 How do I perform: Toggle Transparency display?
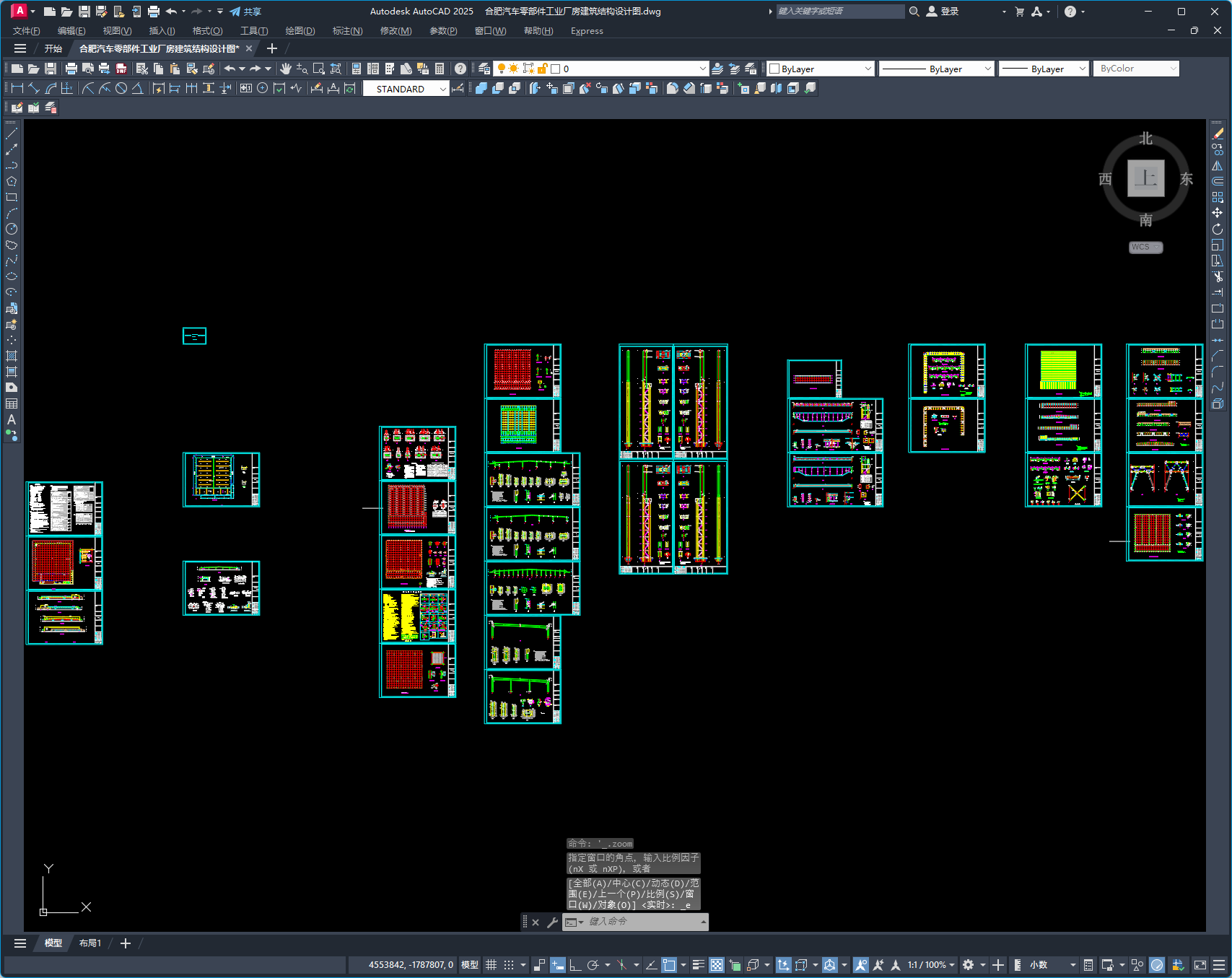tap(717, 965)
